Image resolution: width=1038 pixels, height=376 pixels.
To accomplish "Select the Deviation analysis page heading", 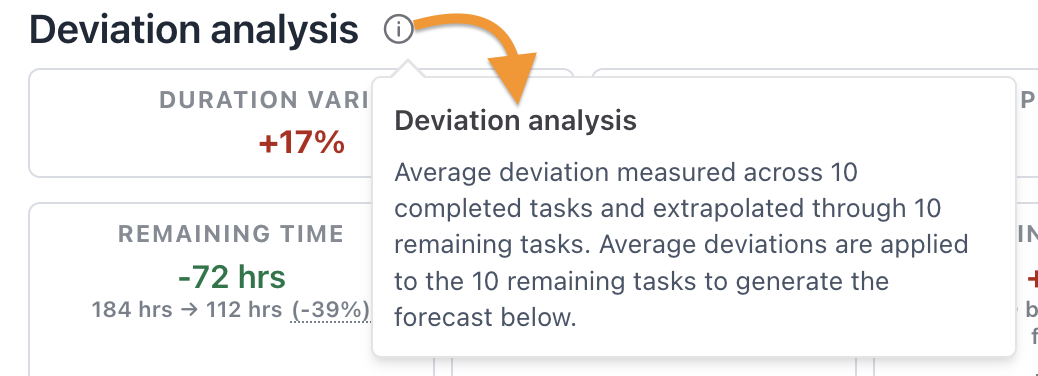I will point(194,30).
